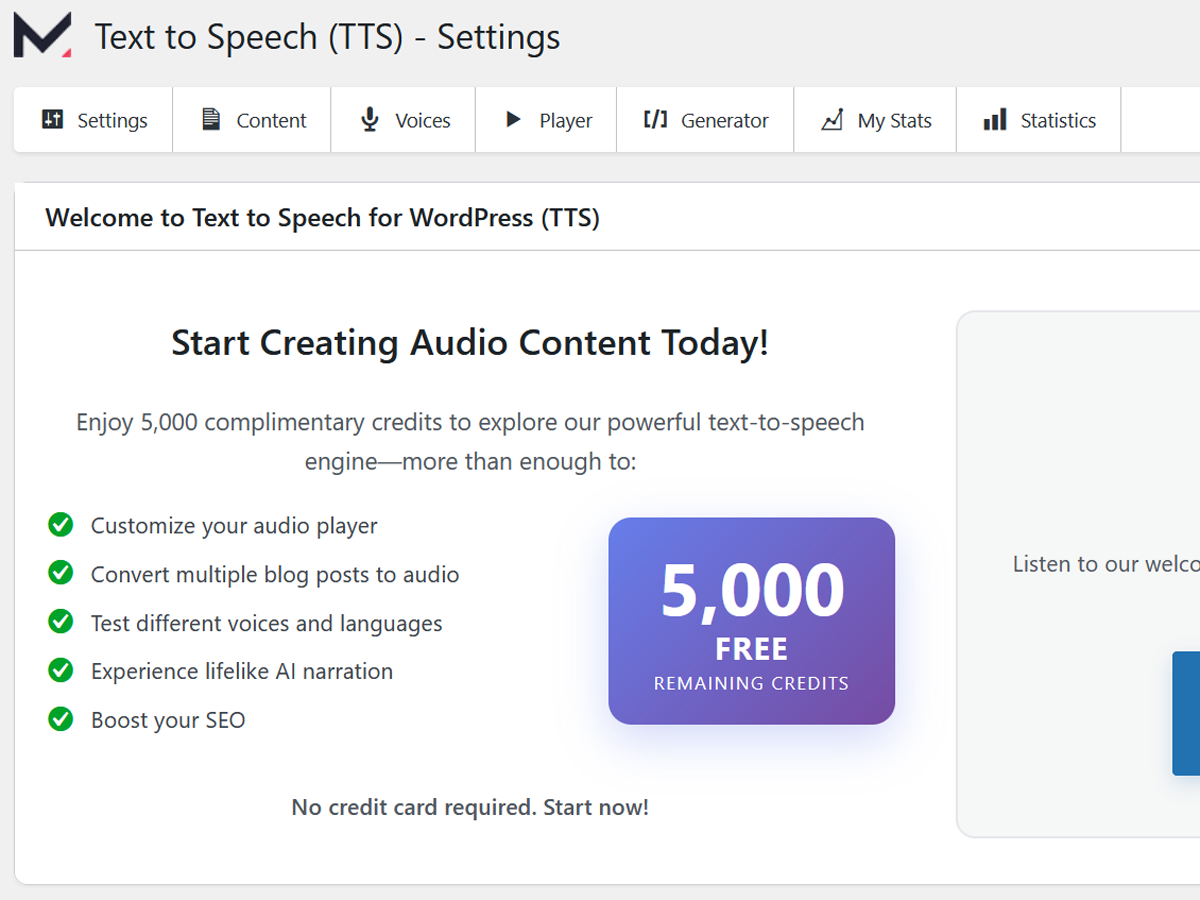Click the play triangle icon on the Player tab
Image resolution: width=1200 pixels, height=900 pixels.
(514, 120)
